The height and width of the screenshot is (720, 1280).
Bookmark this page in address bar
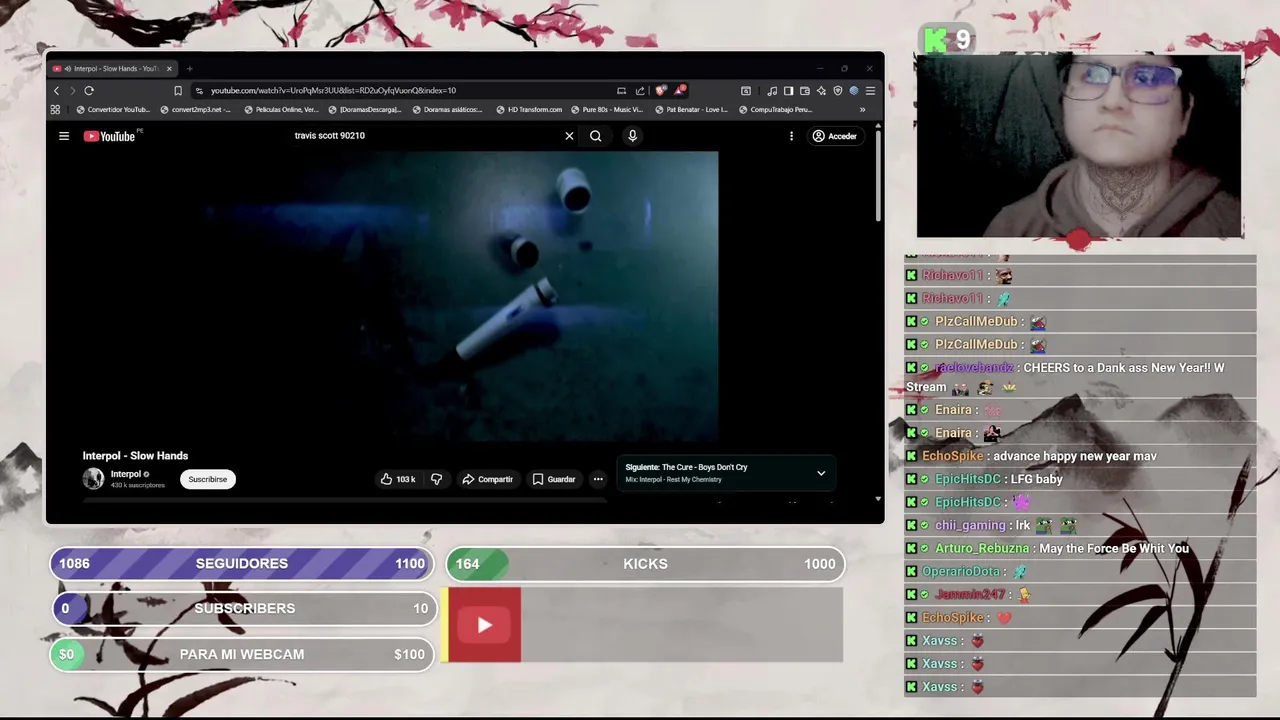pos(178,91)
